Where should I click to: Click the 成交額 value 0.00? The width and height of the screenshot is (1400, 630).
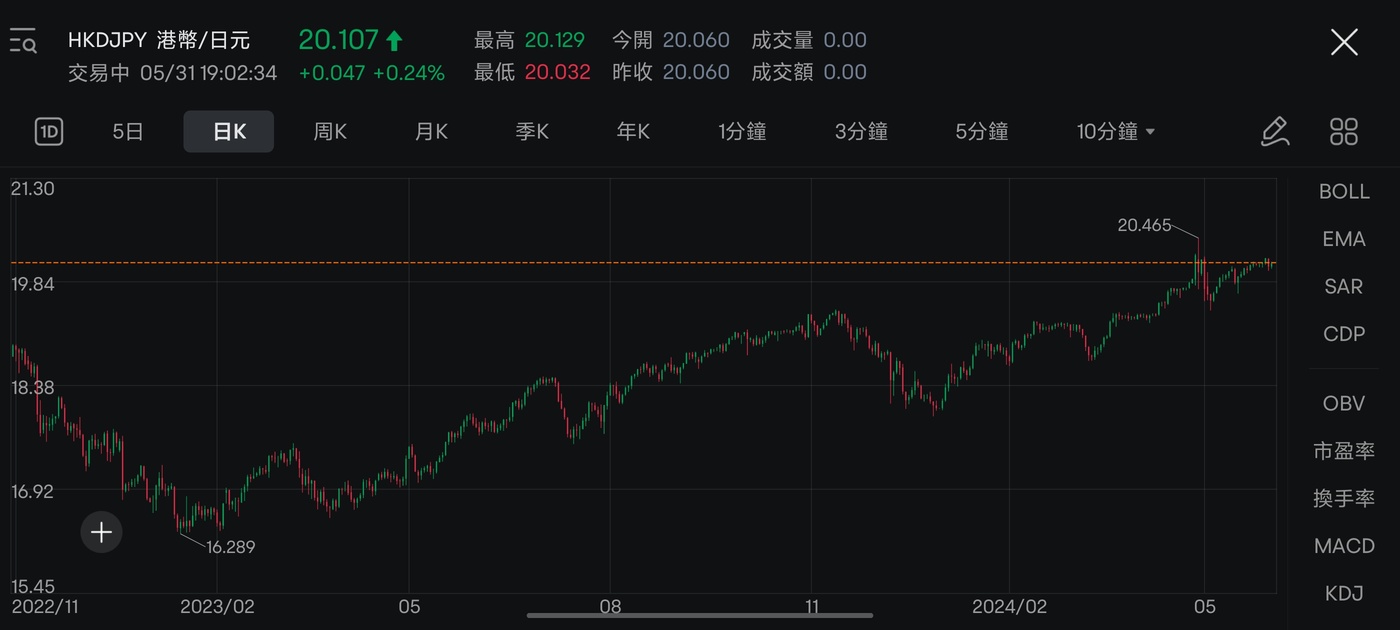pos(845,72)
